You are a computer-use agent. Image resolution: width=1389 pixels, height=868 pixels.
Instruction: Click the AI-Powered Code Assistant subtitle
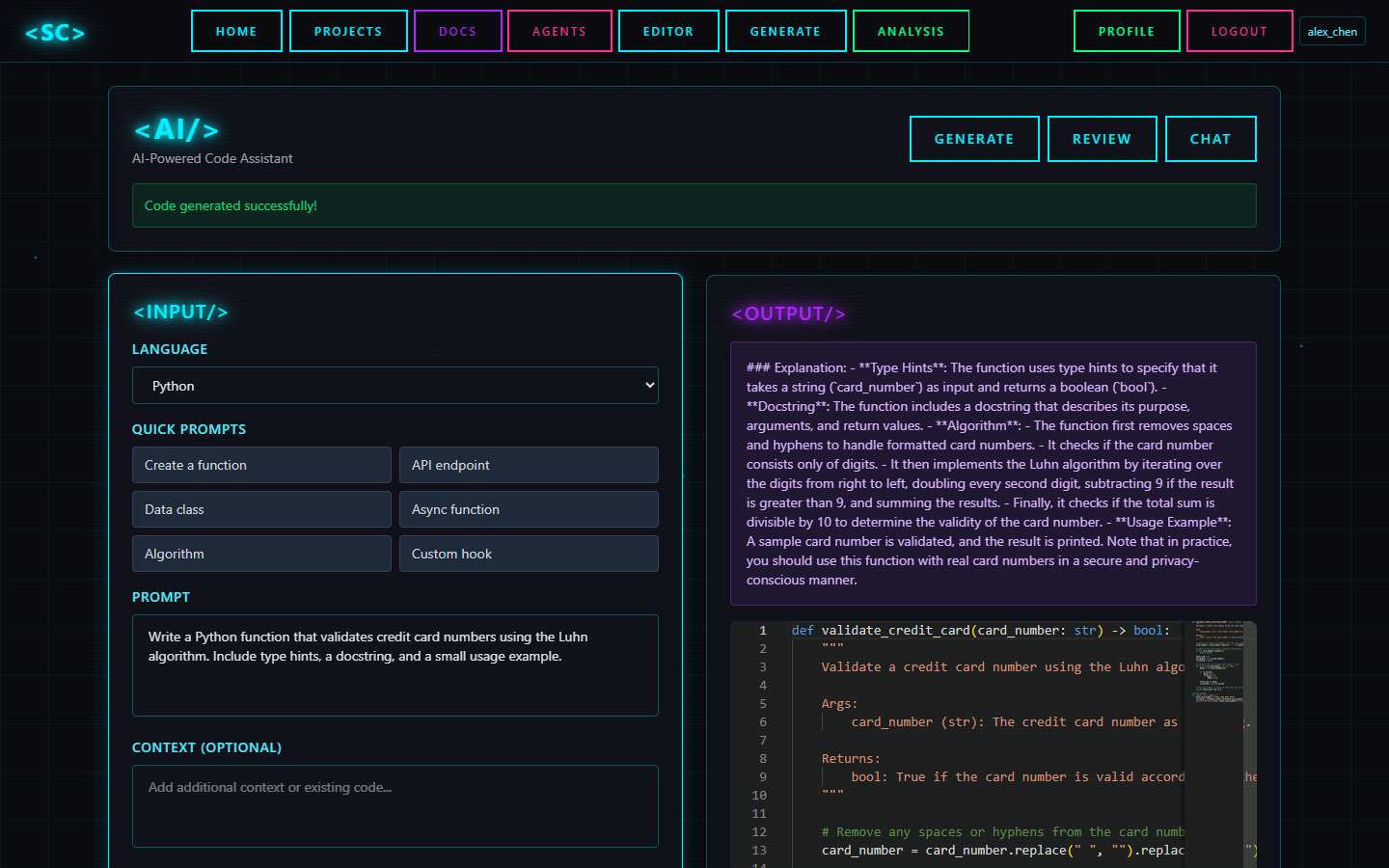[x=212, y=158]
